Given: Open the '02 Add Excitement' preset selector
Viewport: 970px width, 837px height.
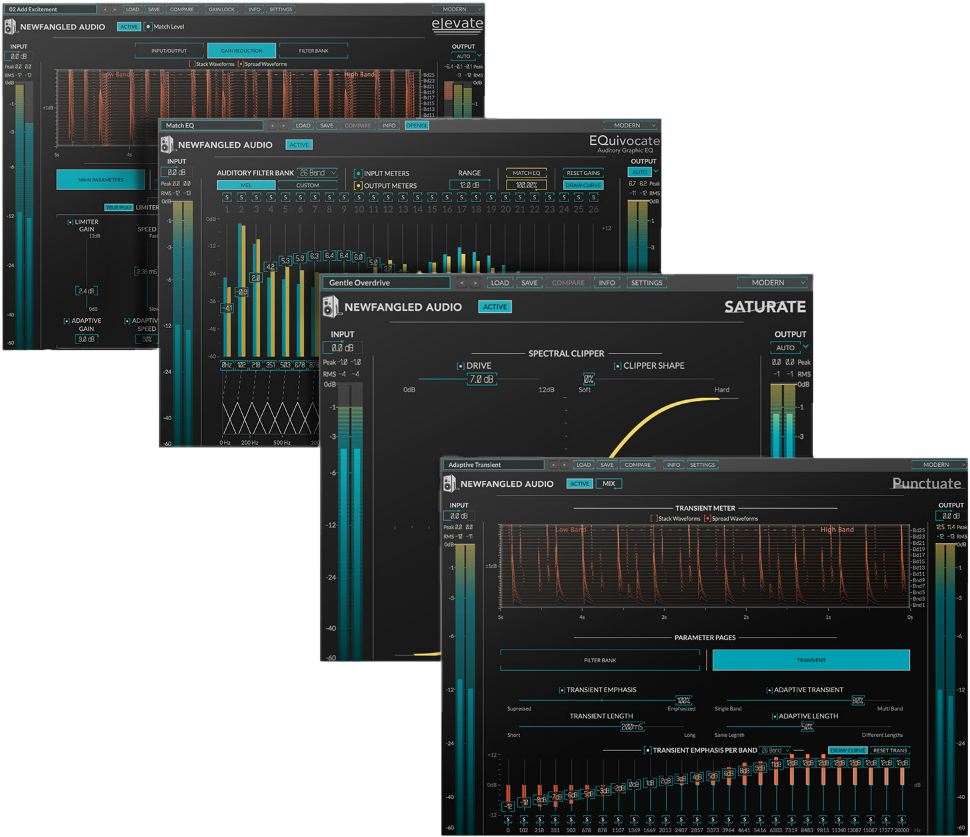Looking at the screenshot, I should (51, 9).
